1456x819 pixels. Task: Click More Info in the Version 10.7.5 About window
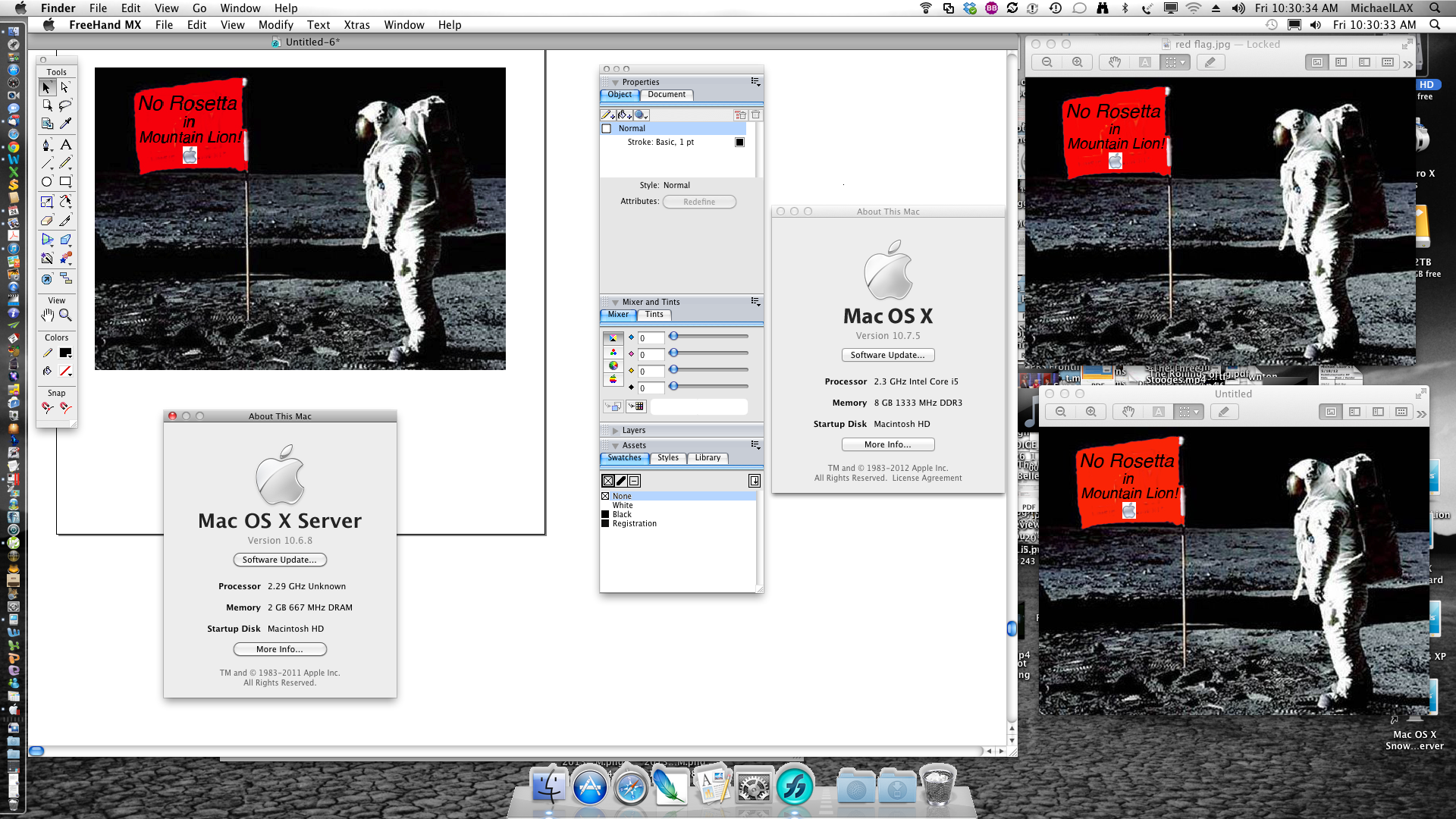[888, 445]
